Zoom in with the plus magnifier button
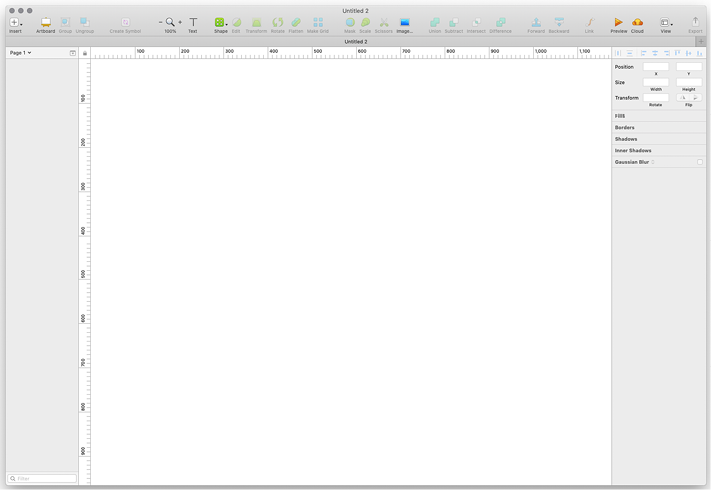The image size is (711, 490). (x=180, y=22)
